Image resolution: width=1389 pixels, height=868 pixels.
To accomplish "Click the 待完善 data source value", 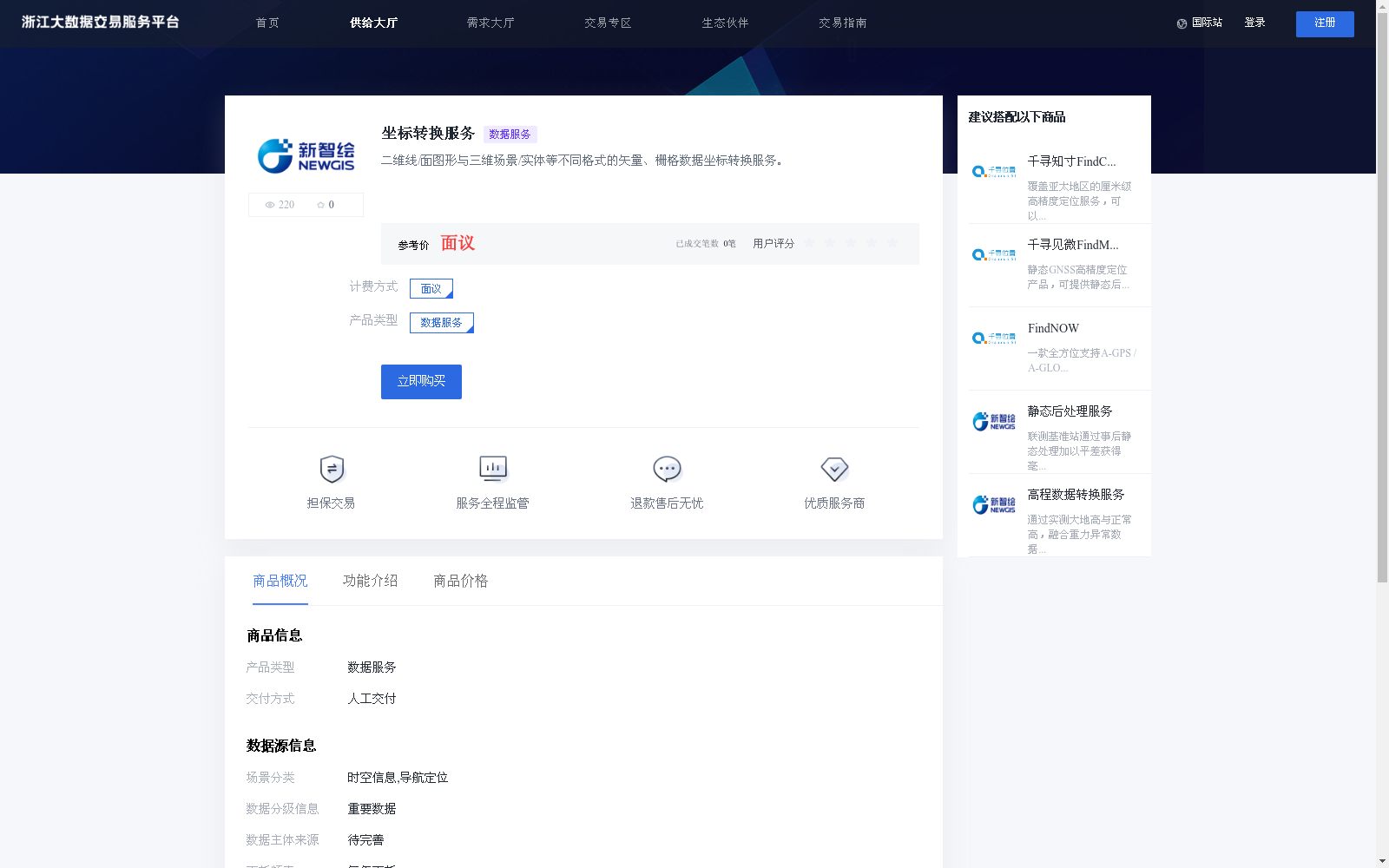I will click(365, 840).
